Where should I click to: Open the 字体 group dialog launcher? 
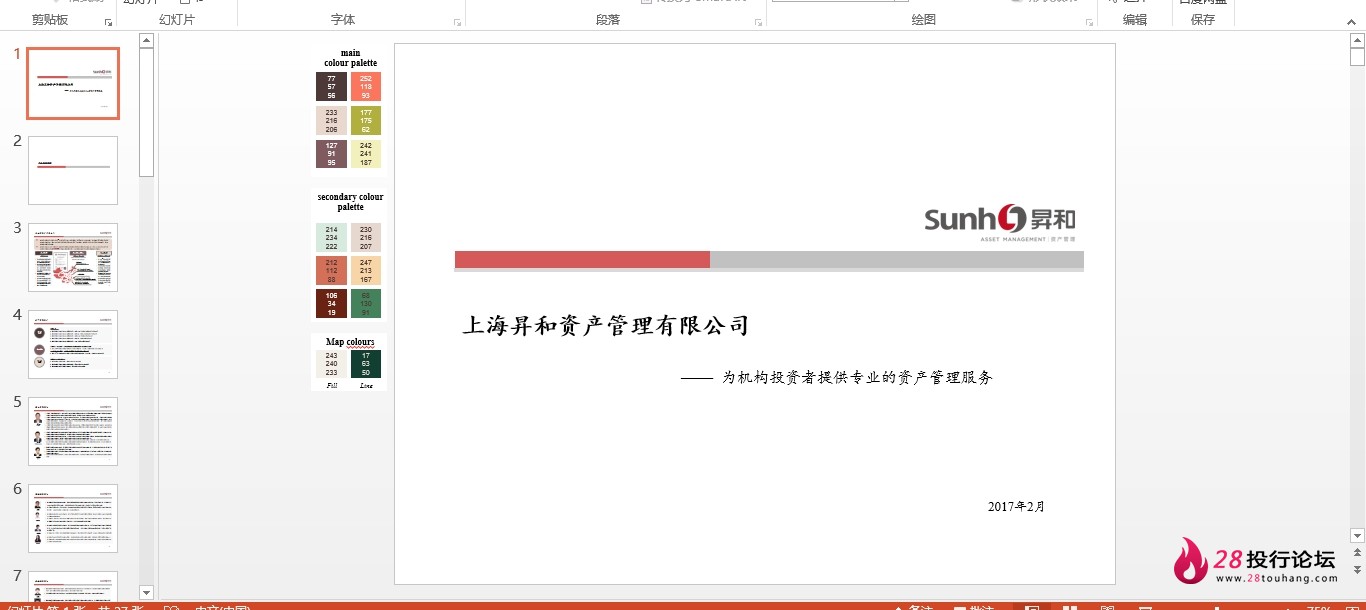458,22
